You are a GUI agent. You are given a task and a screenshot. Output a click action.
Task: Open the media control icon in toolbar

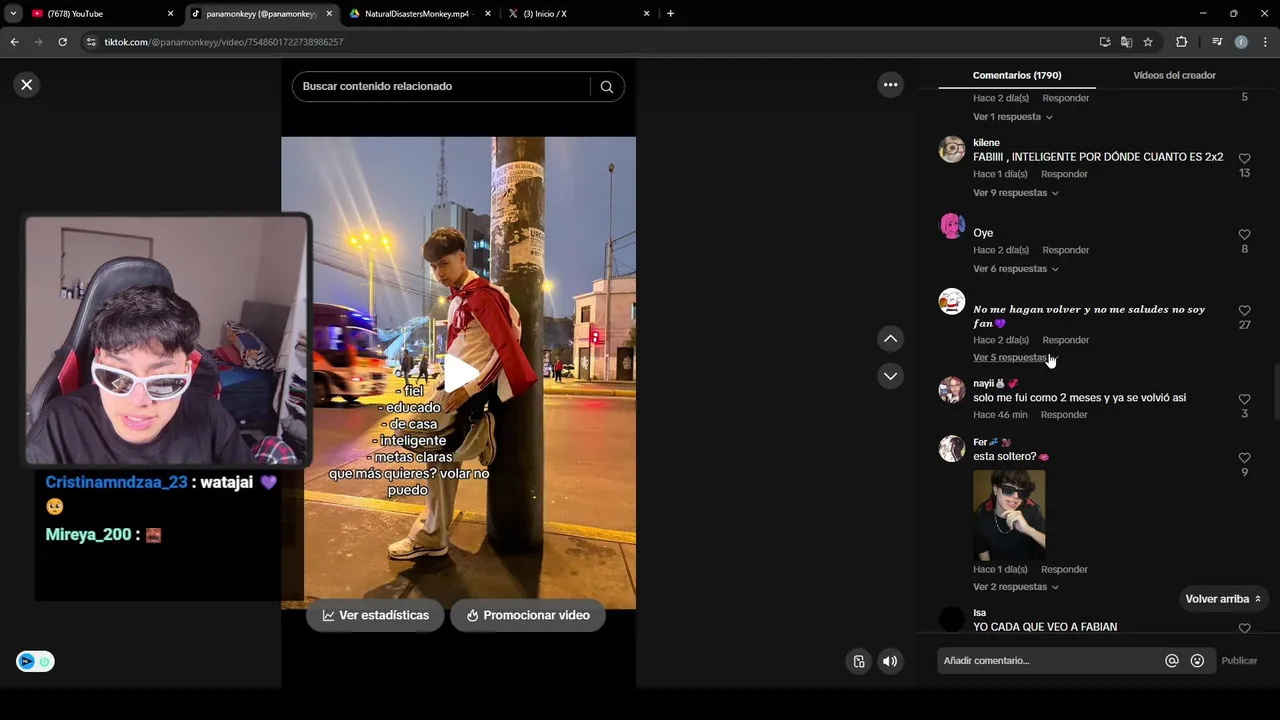tap(1217, 42)
